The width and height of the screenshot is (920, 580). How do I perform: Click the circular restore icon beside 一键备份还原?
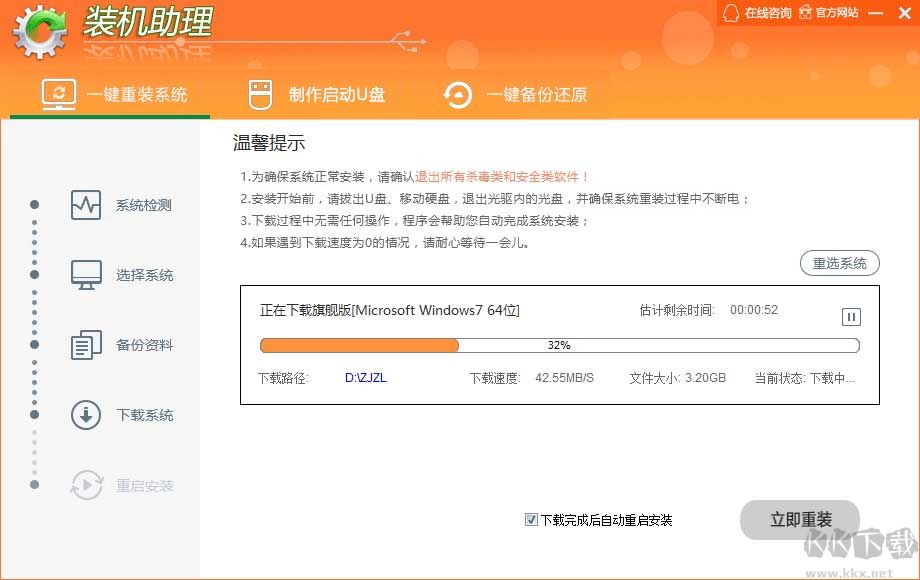[x=458, y=93]
